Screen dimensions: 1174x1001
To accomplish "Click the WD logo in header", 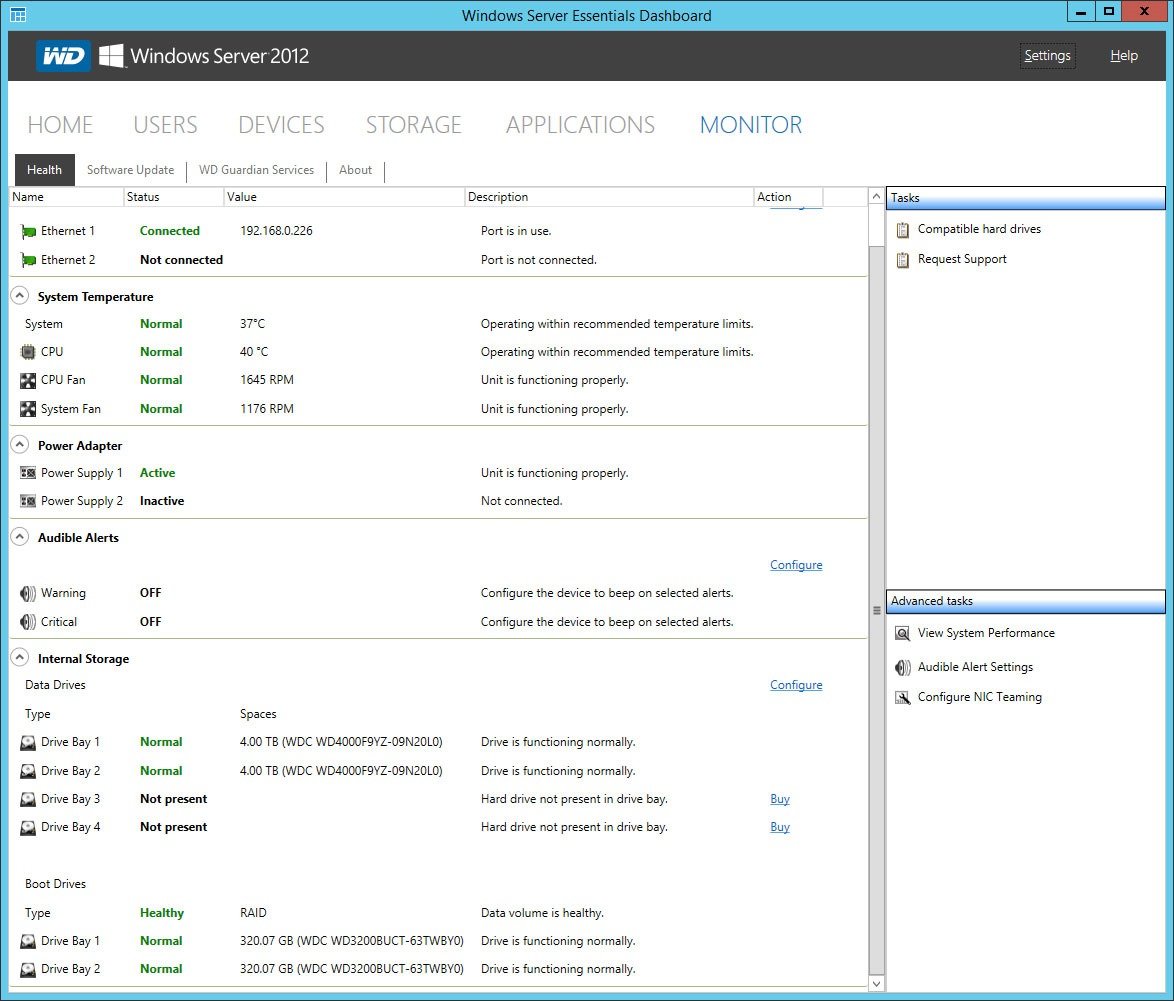I will point(64,56).
